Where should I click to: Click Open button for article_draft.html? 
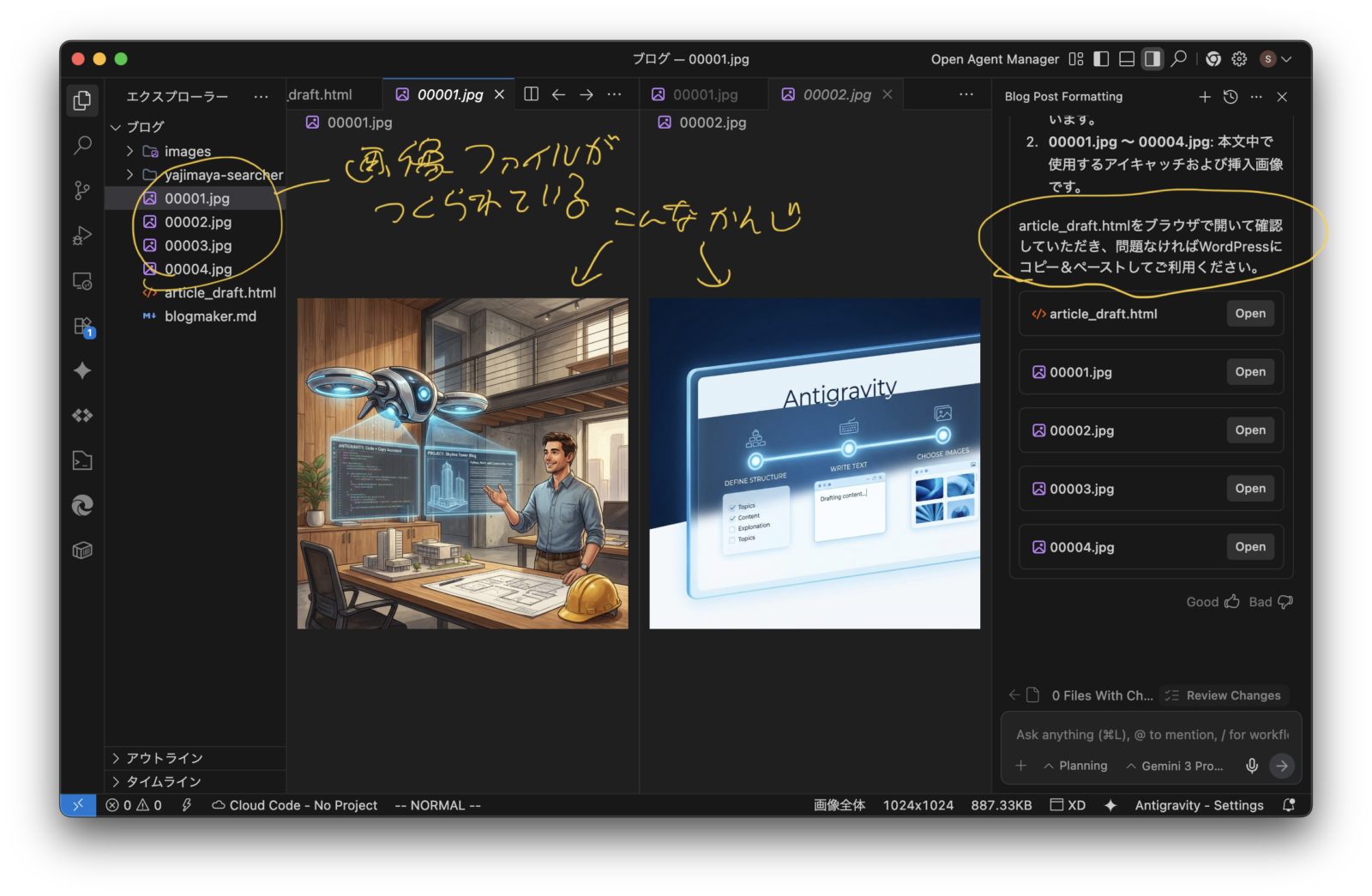(x=1249, y=314)
